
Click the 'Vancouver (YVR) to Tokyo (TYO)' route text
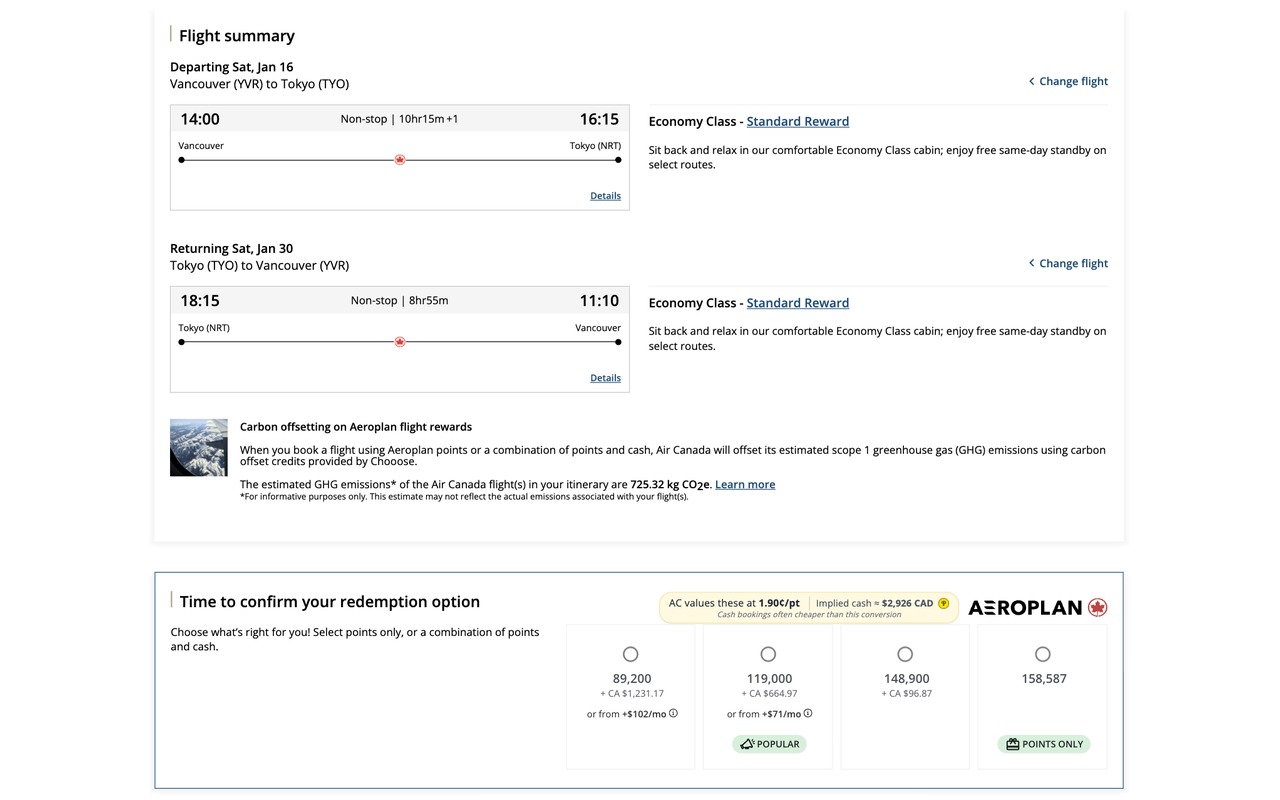click(260, 84)
